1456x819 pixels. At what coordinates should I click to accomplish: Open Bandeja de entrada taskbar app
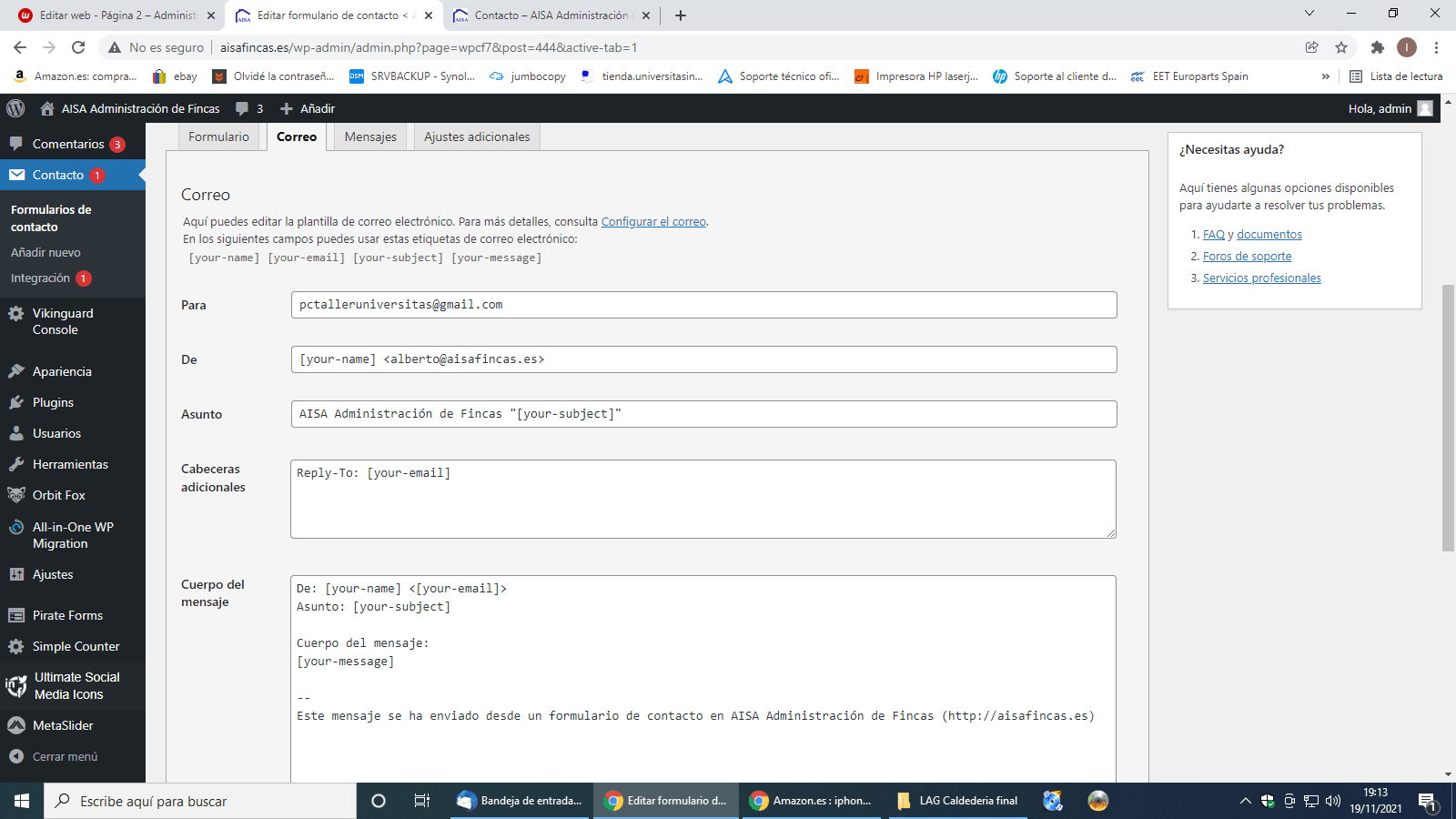(x=521, y=801)
